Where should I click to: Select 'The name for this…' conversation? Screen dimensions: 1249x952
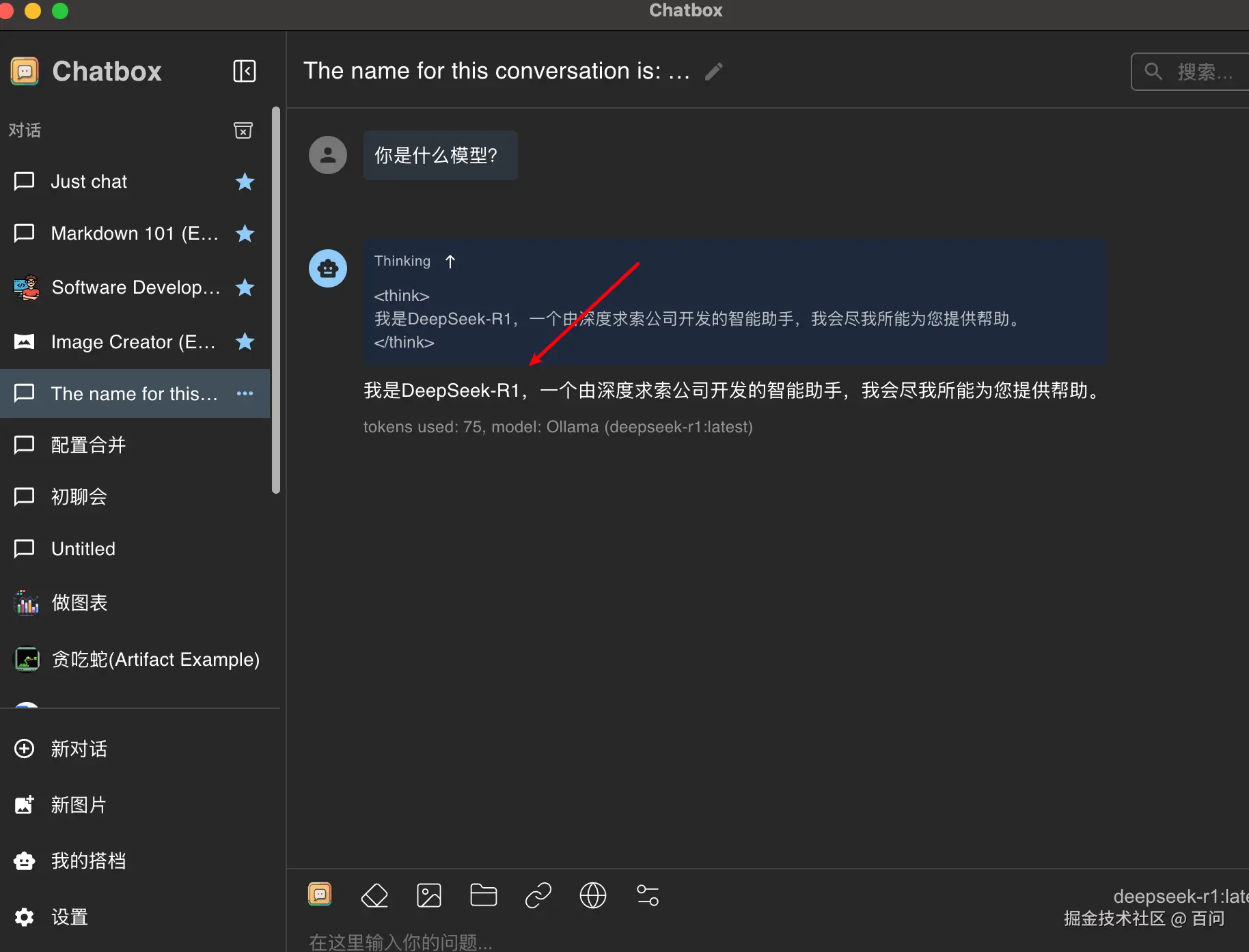click(x=135, y=393)
